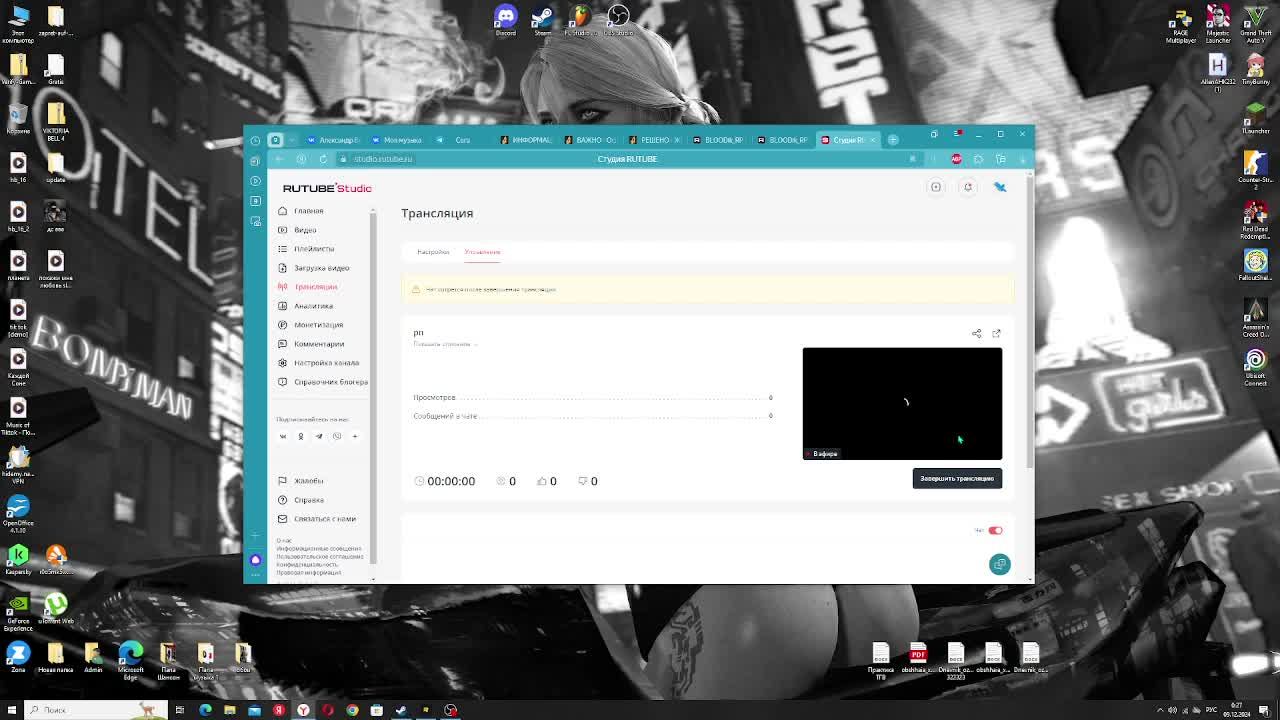Open the channel avatar in header
1280x720 pixels.
point(999,187)
